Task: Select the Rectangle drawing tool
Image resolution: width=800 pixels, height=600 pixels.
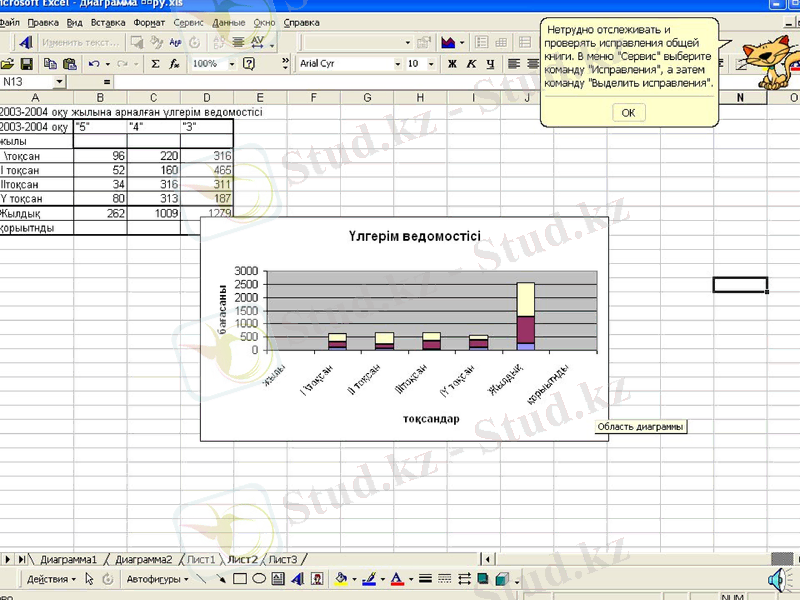Action: [x=238, y=579]
